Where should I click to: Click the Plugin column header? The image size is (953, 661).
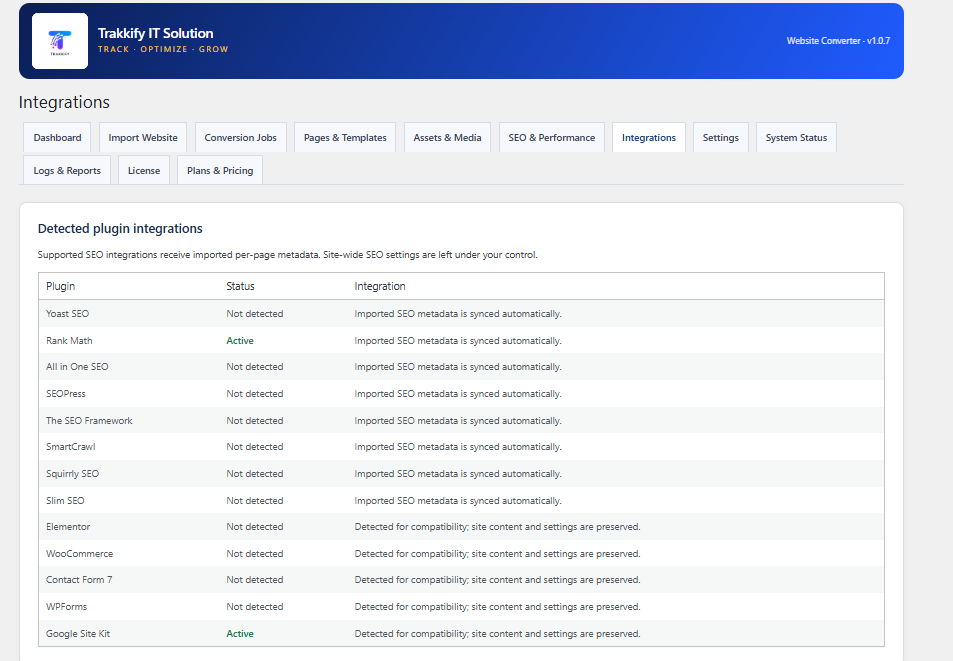(x=61, y=286)
